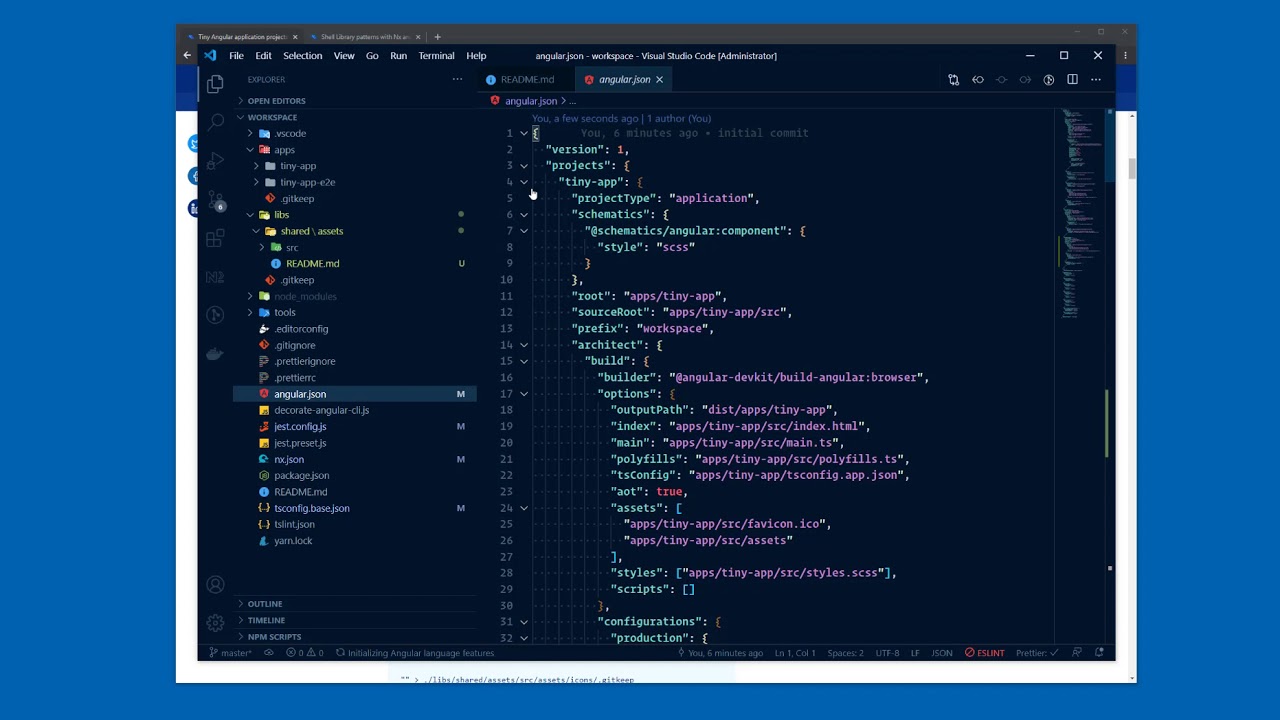Click Ln 1, Col 1 in status bar
This screenshot has height=720, width=1280.
pos(795,653)
